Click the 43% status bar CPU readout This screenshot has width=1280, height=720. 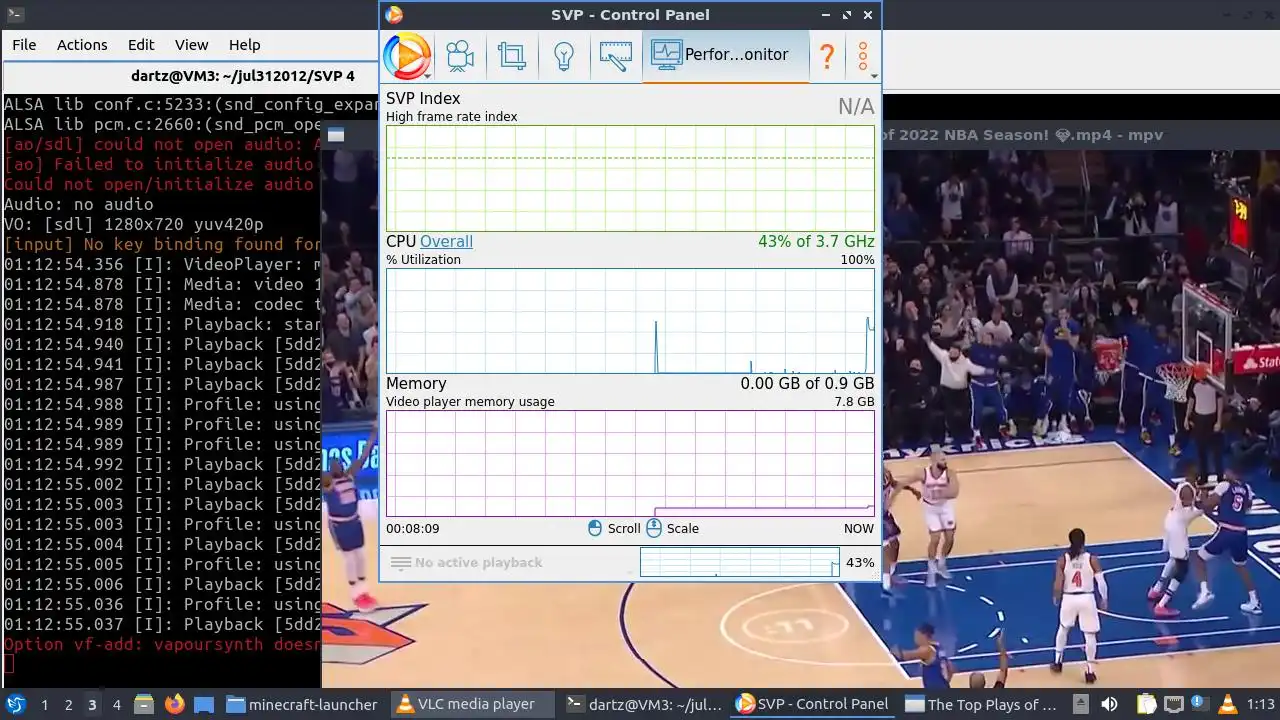tap(860, 563)
